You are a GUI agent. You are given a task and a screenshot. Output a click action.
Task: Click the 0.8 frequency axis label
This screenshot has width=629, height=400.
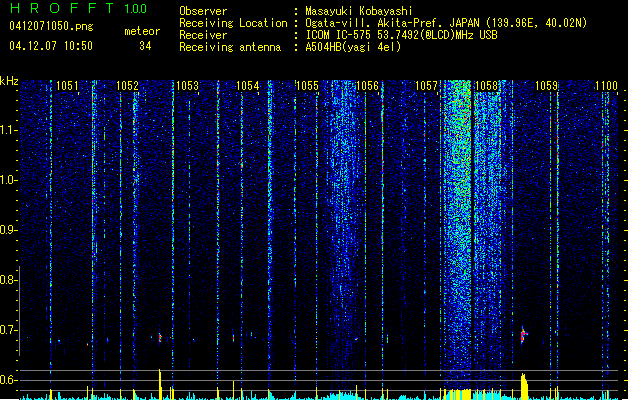pos(8,280)
